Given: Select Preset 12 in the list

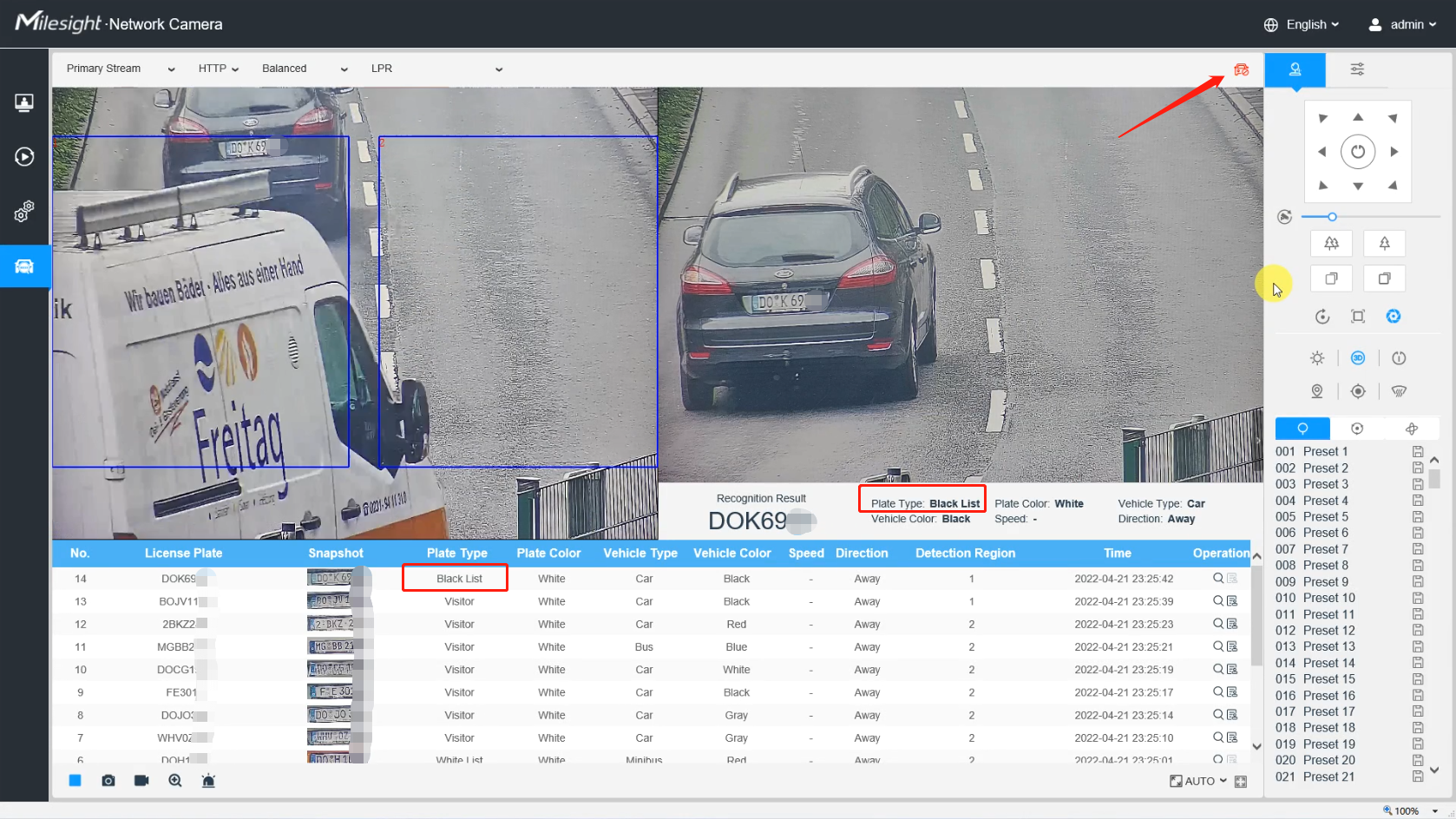Looking at the screenshot, I should pyautogui.click(x=1328, y=631).
